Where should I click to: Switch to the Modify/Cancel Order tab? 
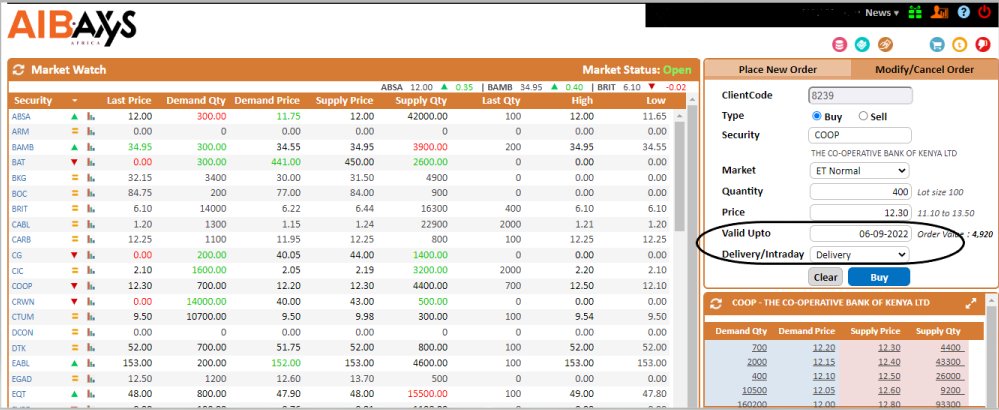tap(924, 69)
